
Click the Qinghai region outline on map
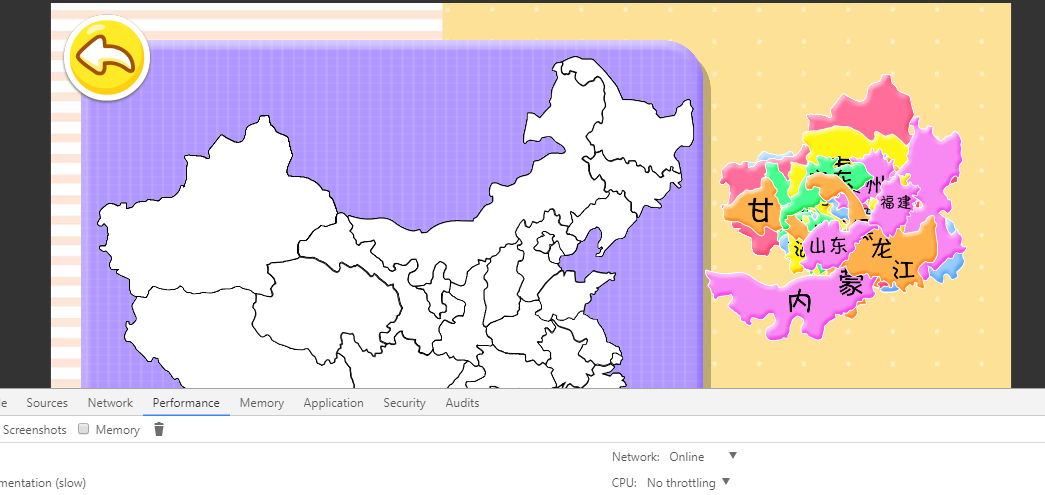pyautogui.click(x=327, y=306)
